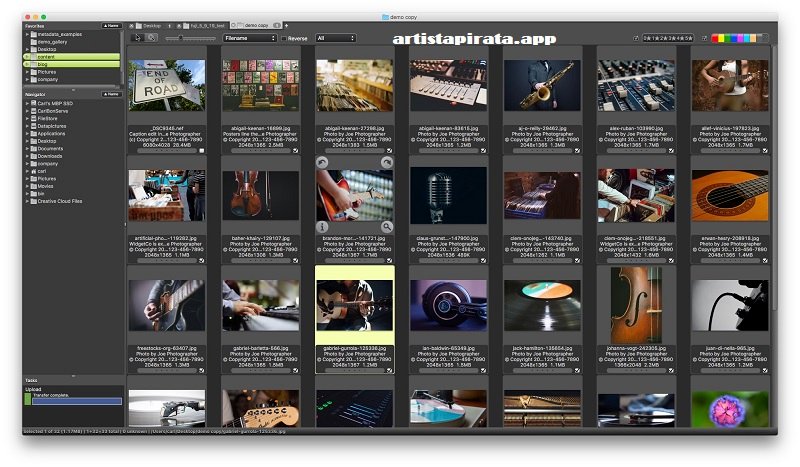Select the demo copy tab
This screenshot has width=800, height=467.
(x=256, y=26)
